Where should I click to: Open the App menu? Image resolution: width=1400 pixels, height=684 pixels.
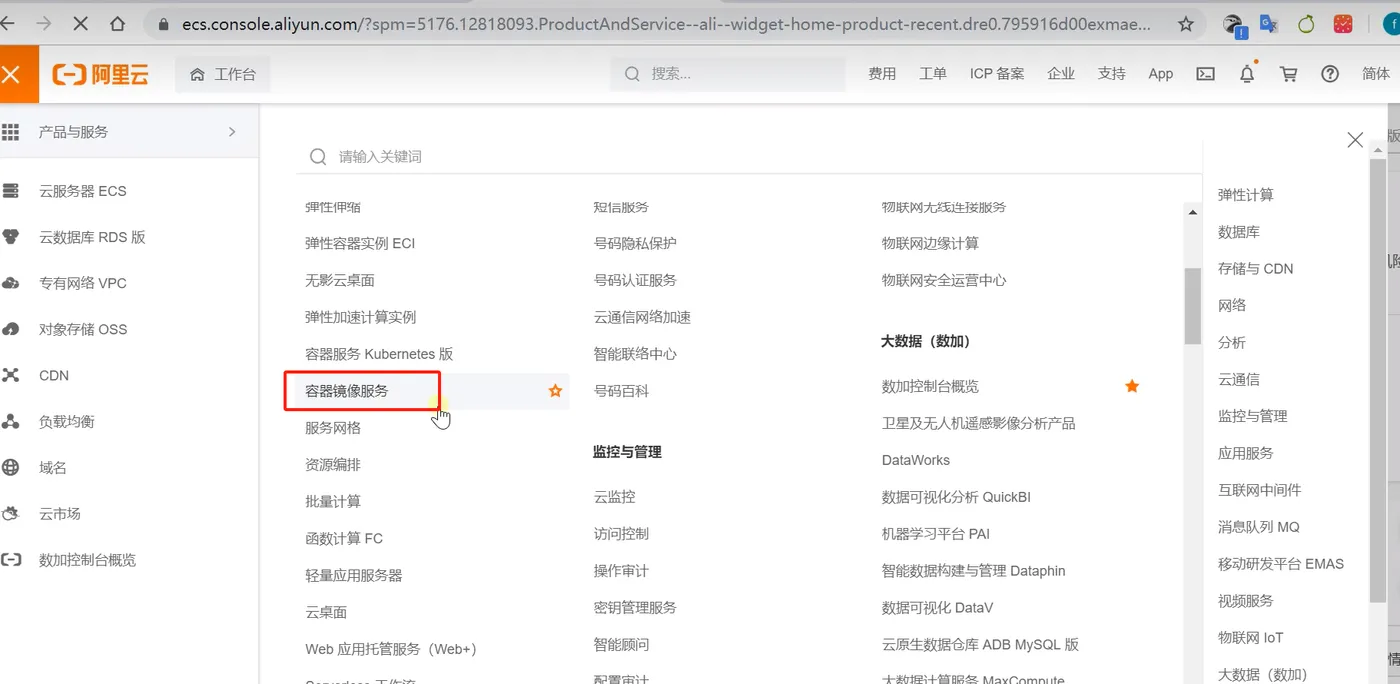click(x=1161, y=74)
